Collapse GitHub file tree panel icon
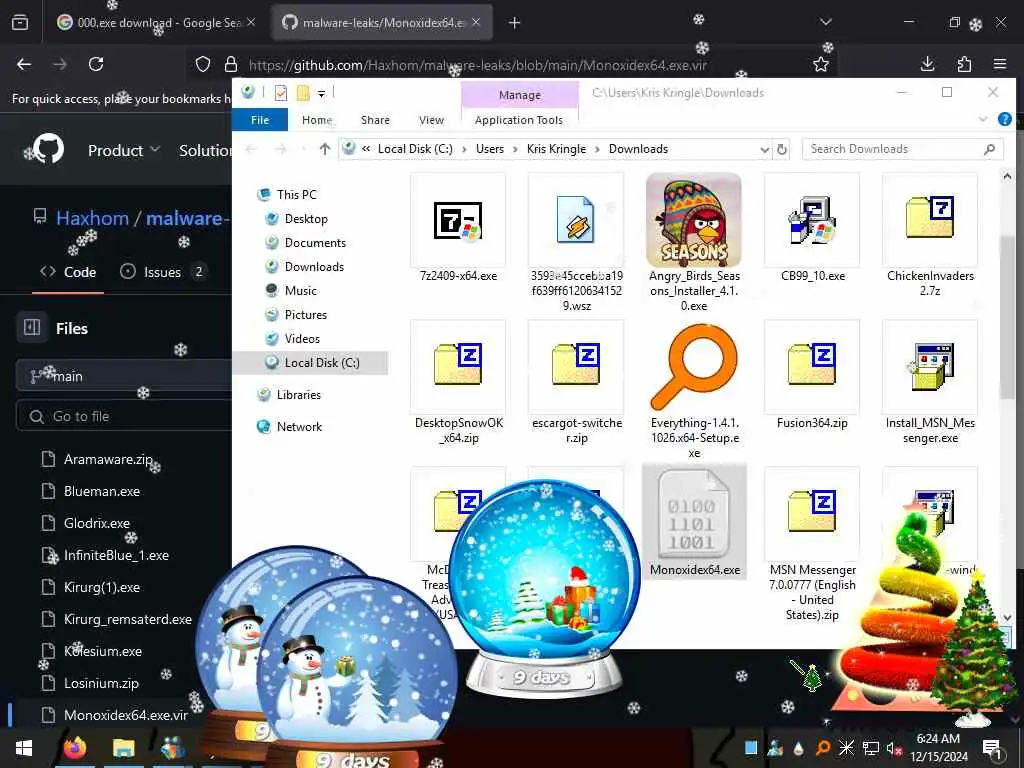This screenshot has height=768, width=1024. pyautogui.click(x=31, y=327)
